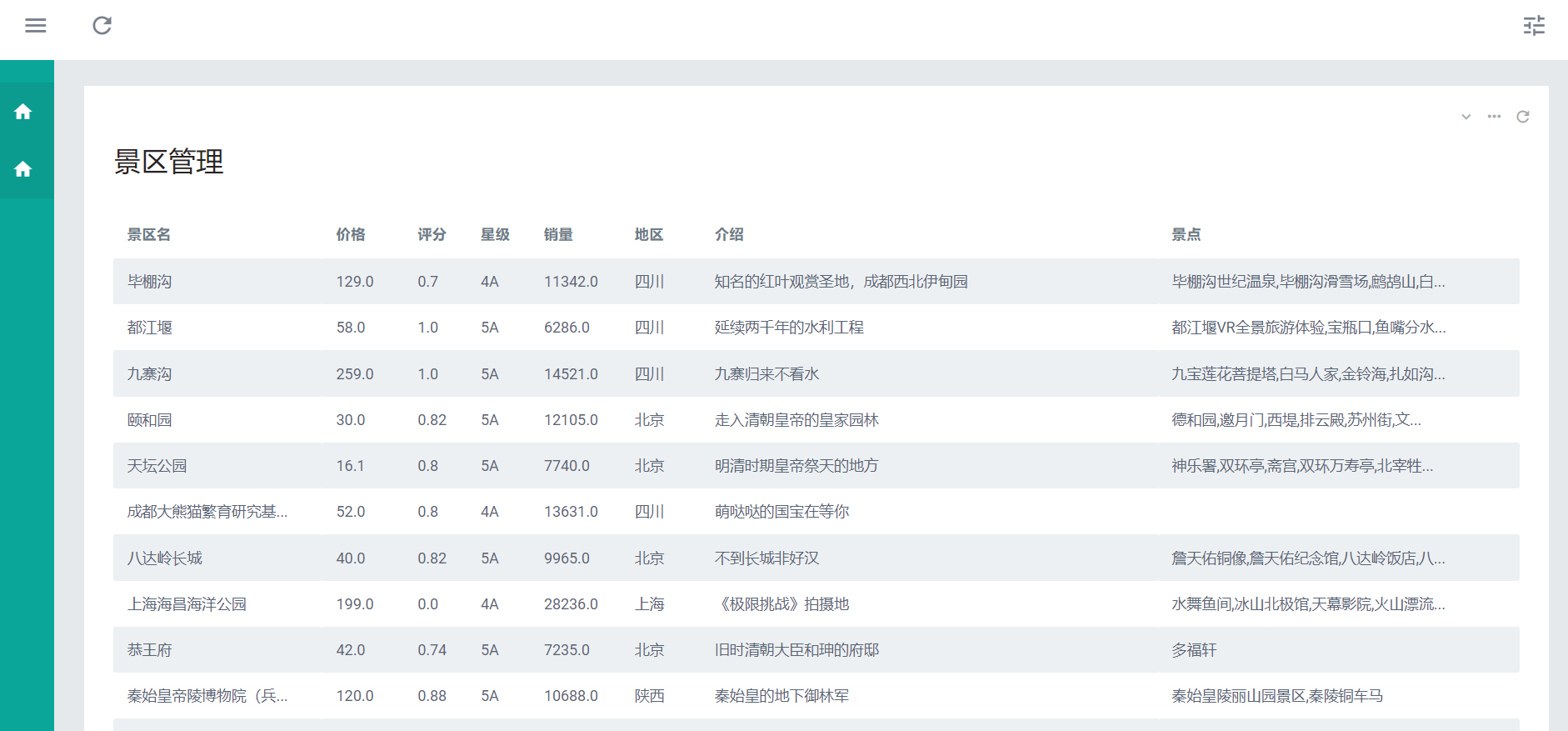Click price value 259.0
This screenshot has height=731, width=1568.
click(x=355, y=374)
